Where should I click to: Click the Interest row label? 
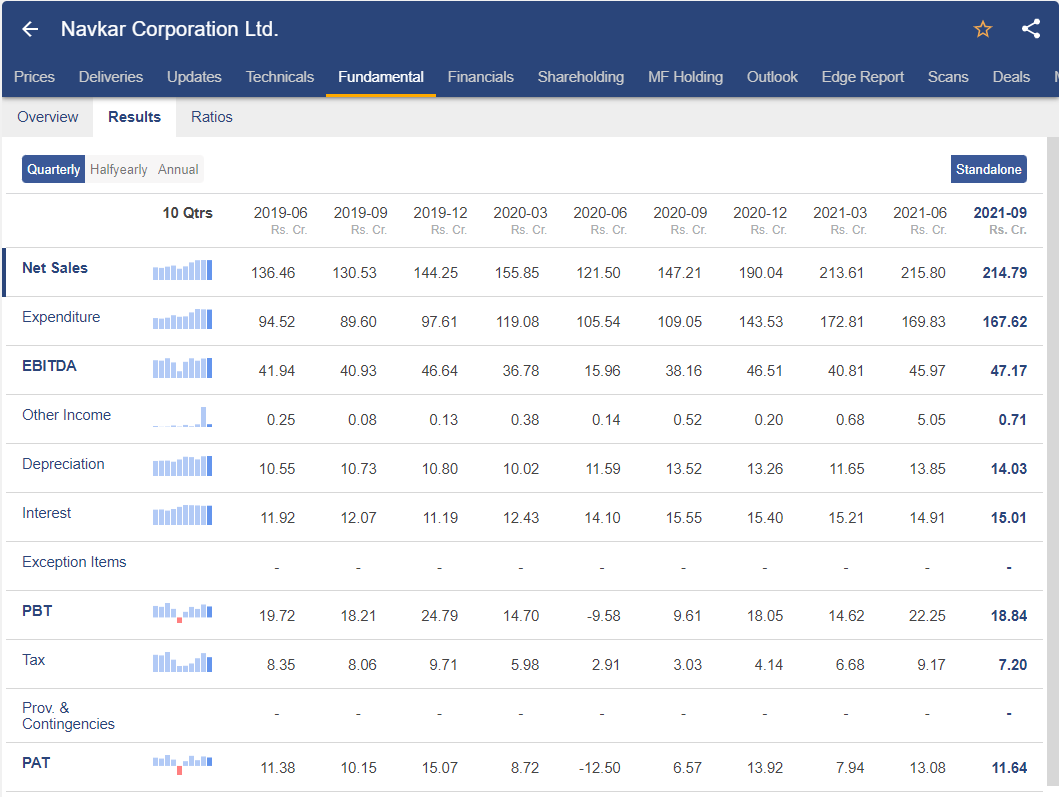46,513
